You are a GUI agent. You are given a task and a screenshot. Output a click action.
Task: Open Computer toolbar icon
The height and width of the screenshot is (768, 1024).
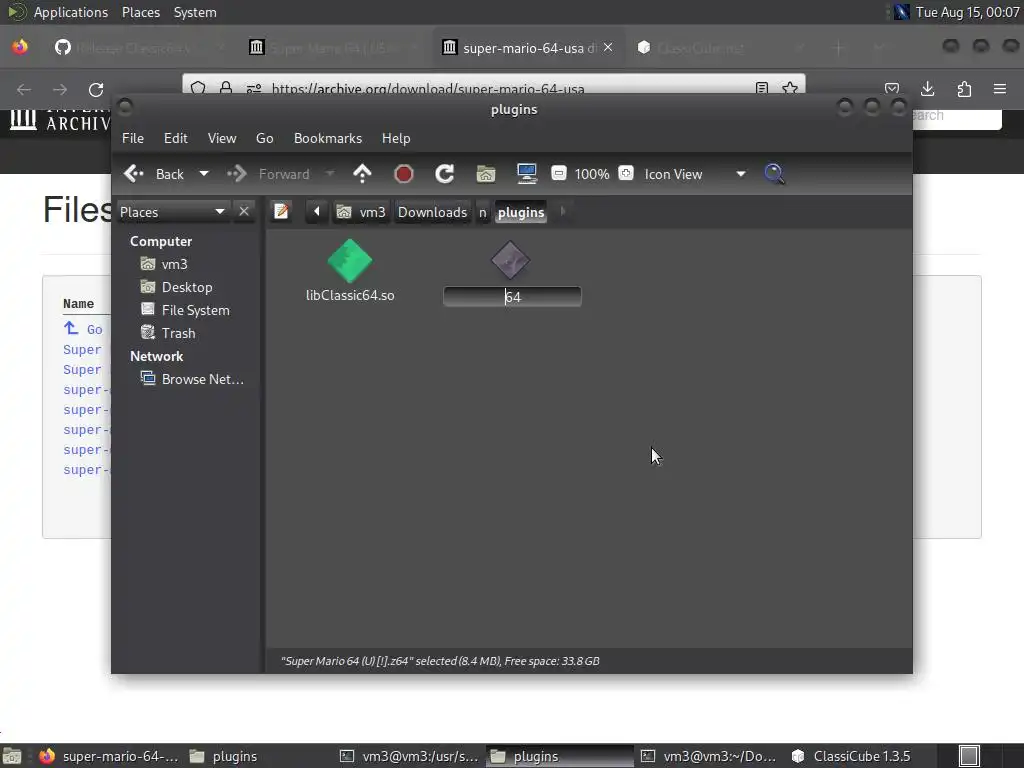point(526,174)
